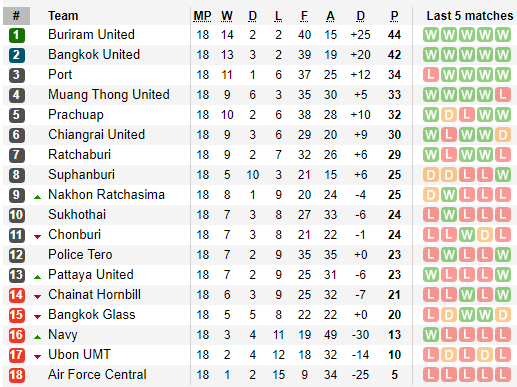The image size is (517, 387).
Task: Click the Last 5 matches header
Action: pos(470,16)
